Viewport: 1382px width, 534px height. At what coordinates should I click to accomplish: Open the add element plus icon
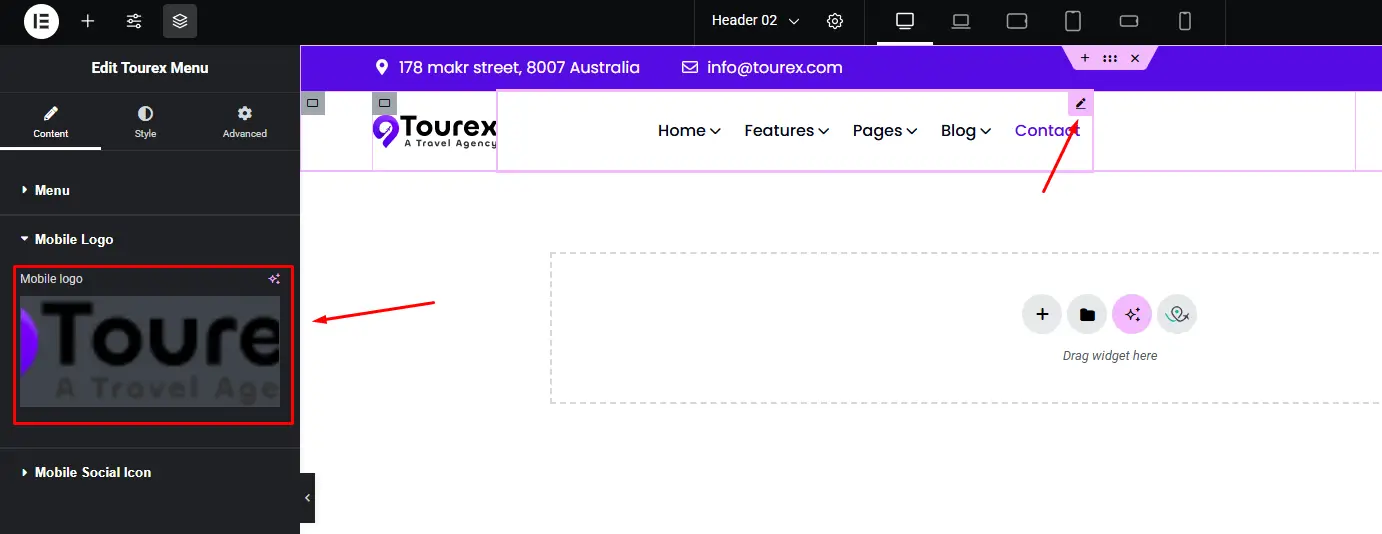(88, 21)
